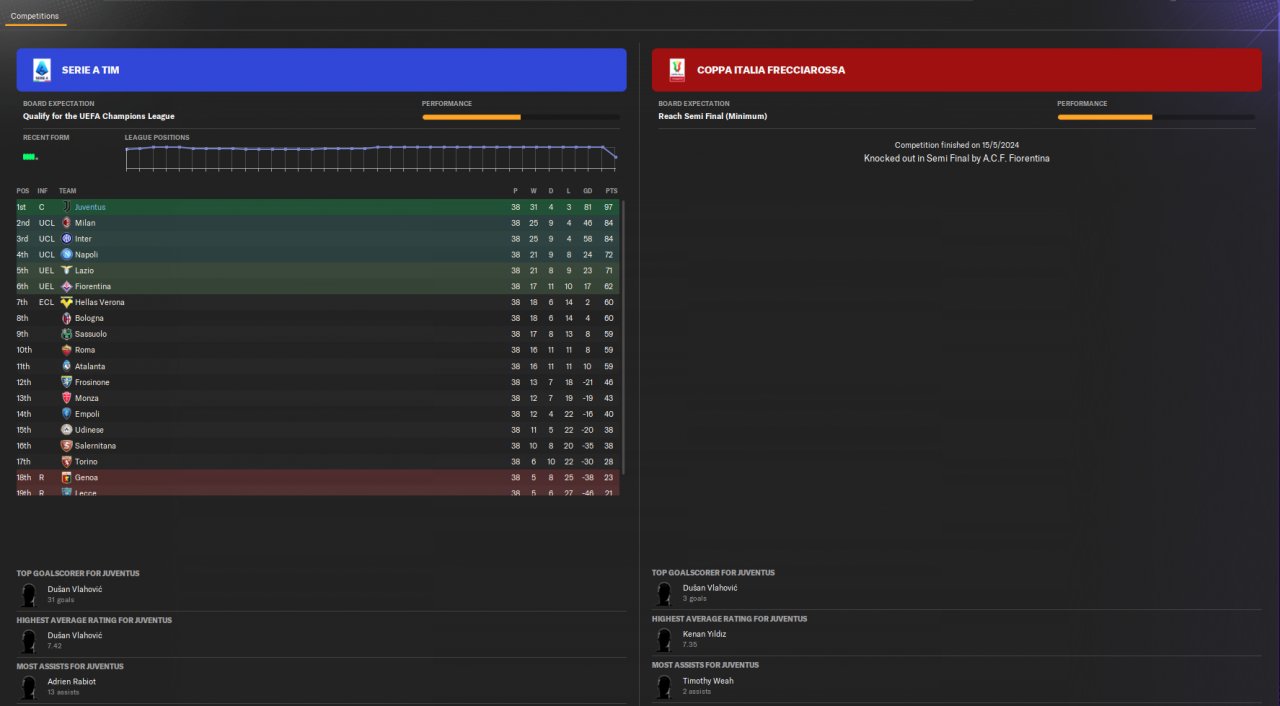Click the Lazio club crest
Viewport: 1280px width, 706px height.
pyautogui.click(x=66, y=271)
